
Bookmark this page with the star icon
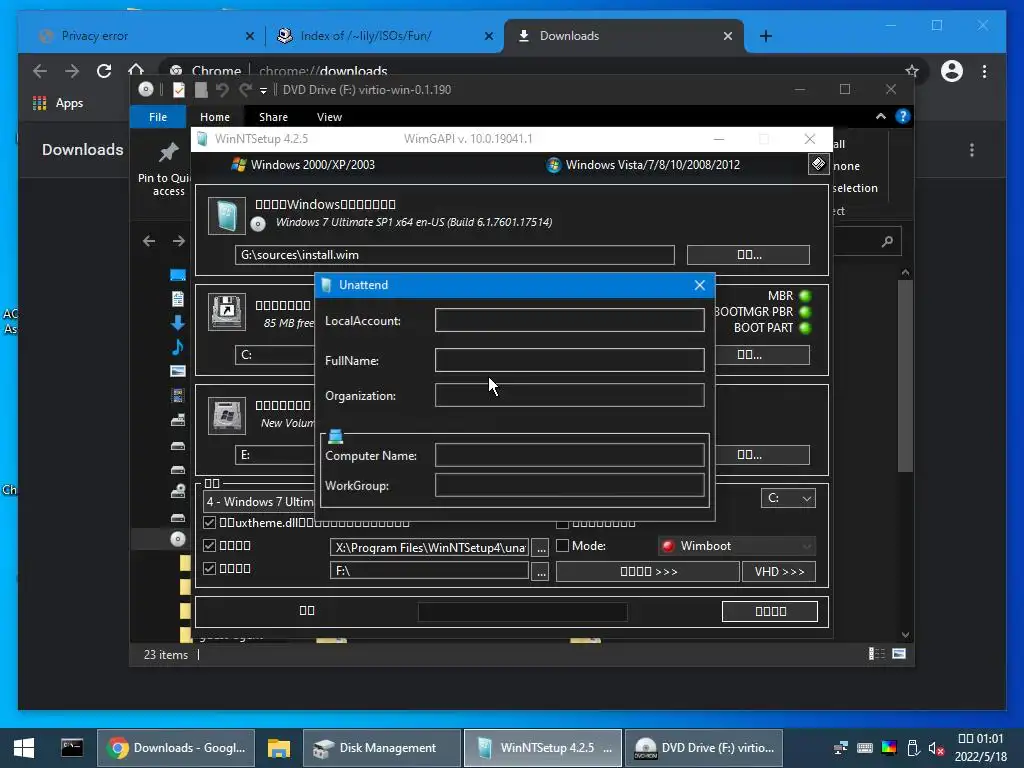click(x=912, y=71)
